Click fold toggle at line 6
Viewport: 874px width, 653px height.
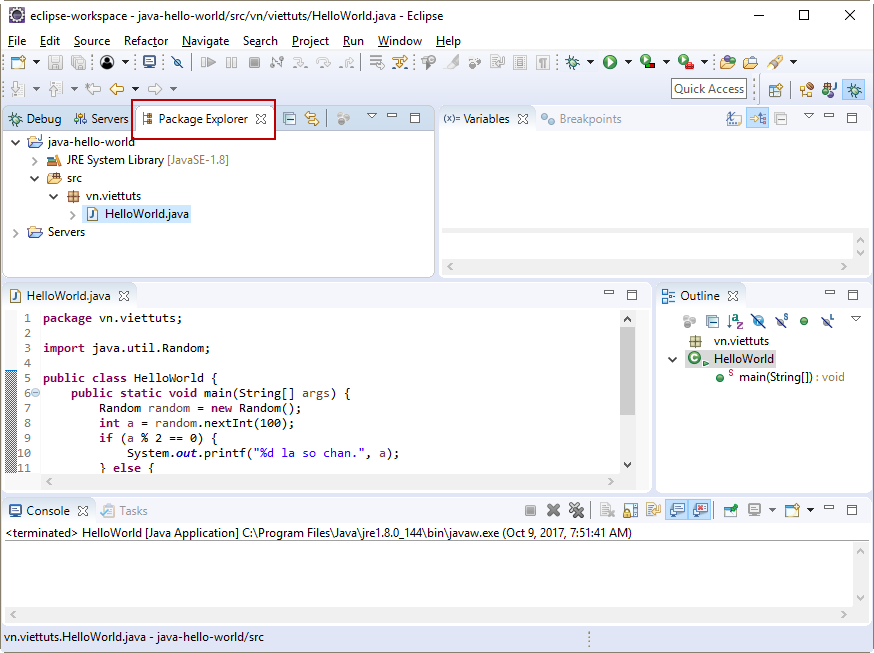click(x=35, y=393)
